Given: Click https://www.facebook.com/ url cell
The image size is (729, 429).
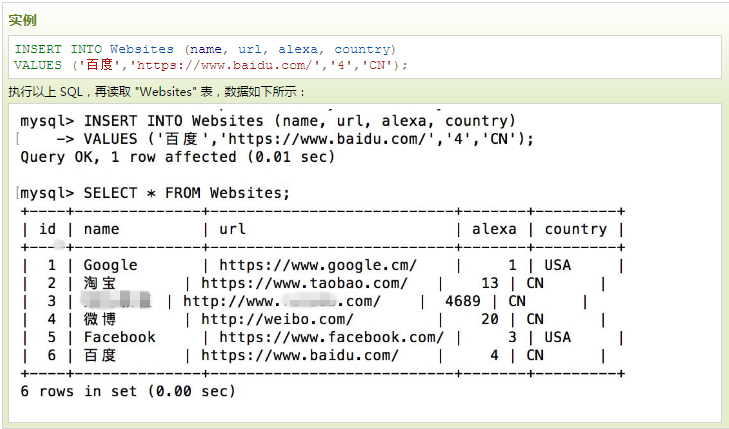Looking at the screenshot, I should 331,337.
